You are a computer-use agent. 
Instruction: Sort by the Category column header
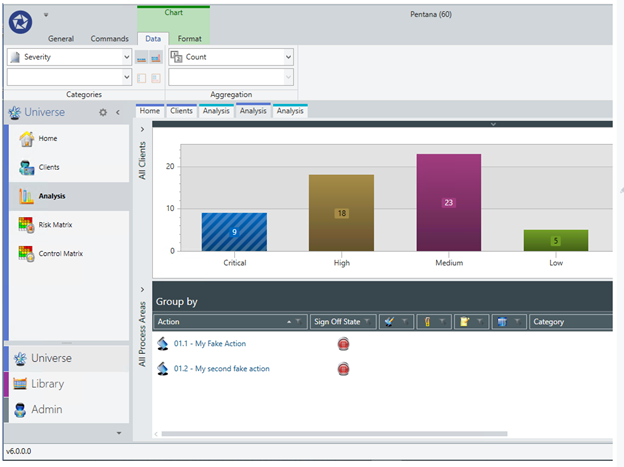pyautogui.click(x=571, y=322)
